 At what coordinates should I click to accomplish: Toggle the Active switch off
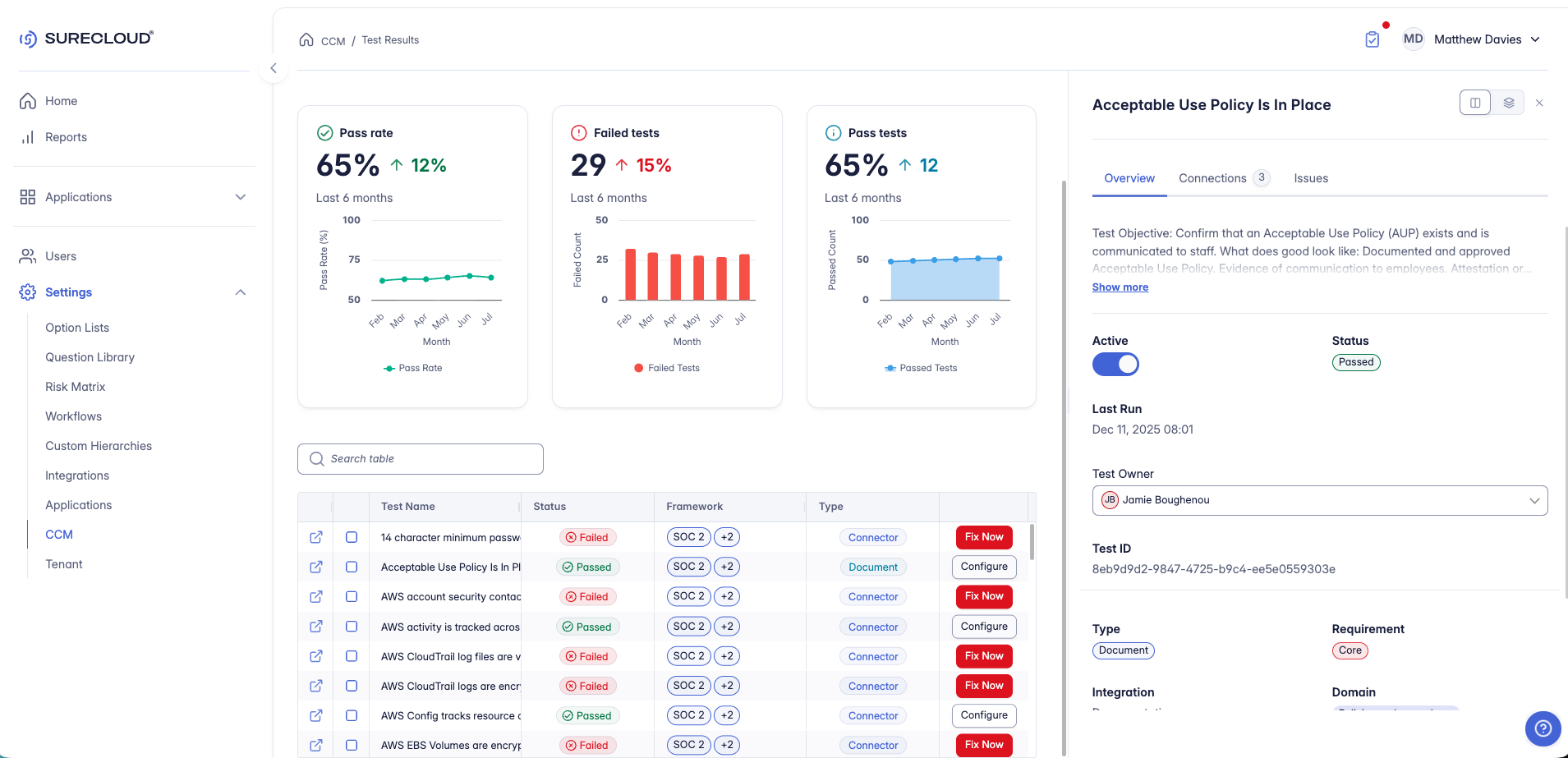pyautogui.click(x=1115, y=364)
